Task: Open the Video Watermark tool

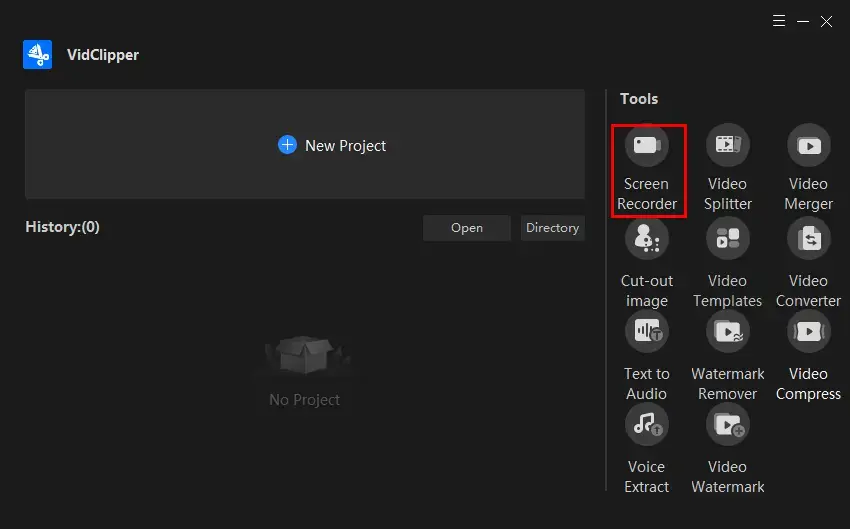Action: [727, 425]
